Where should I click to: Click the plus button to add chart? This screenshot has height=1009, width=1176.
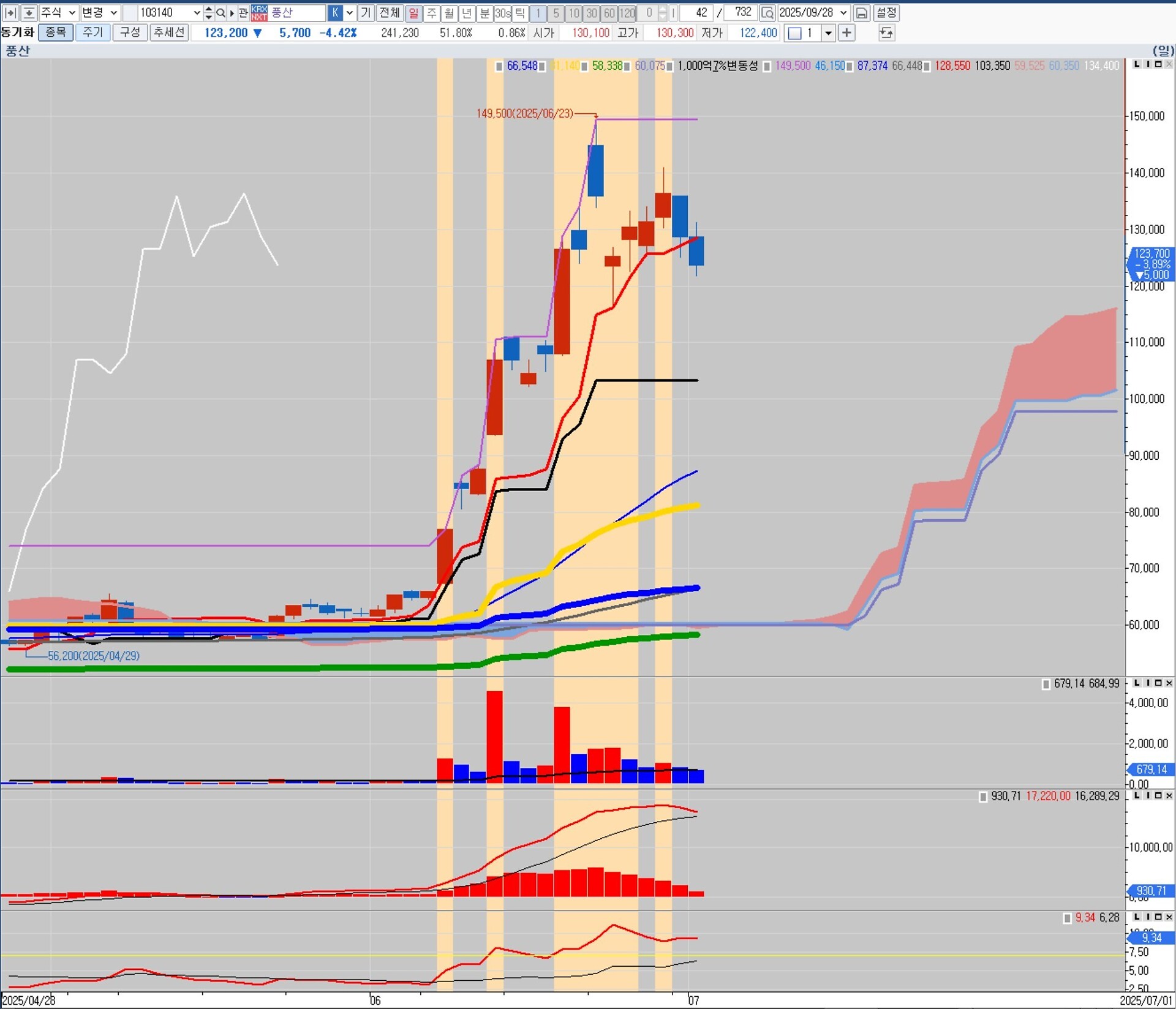coord(846,33)
